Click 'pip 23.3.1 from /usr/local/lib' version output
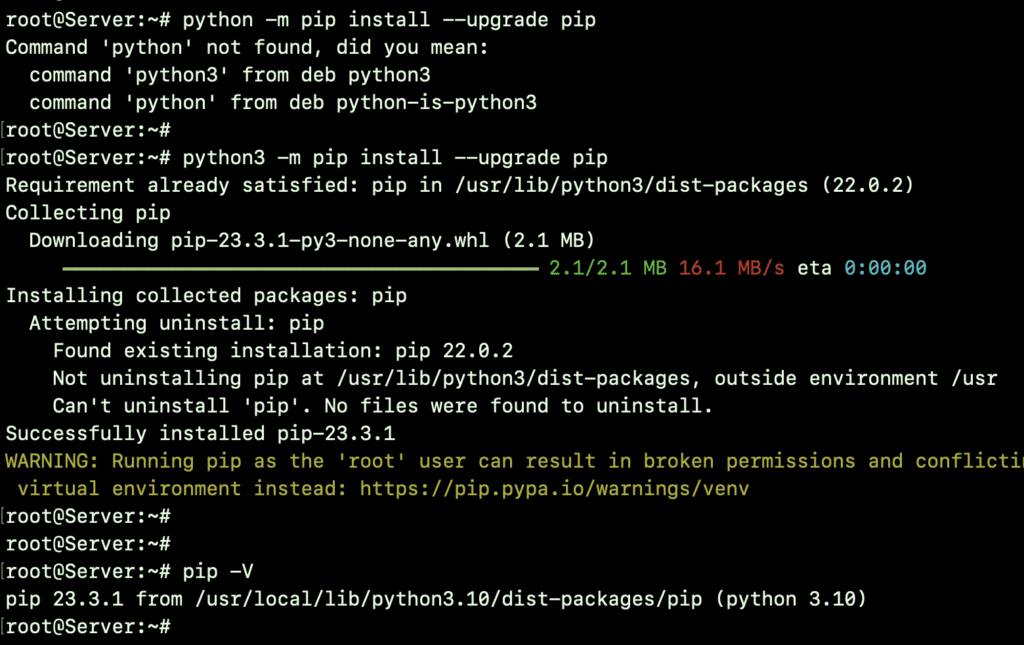Viewport: 1024px width, 645px height. [x=436, y=599]
